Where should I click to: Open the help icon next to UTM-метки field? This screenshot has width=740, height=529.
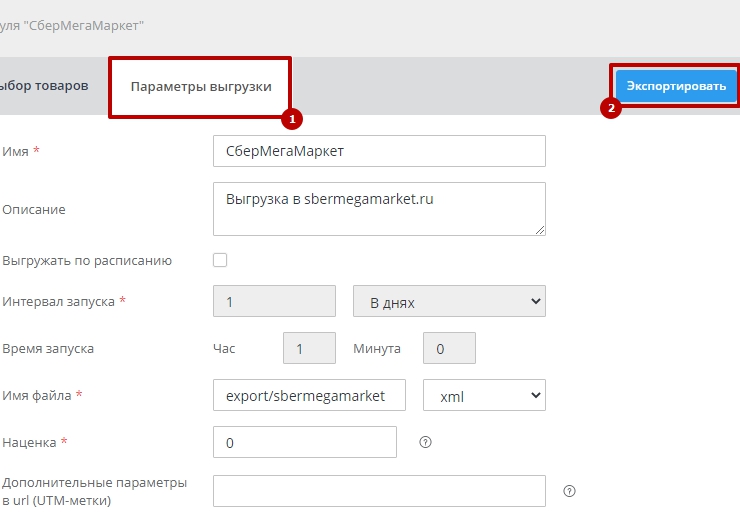569,491
